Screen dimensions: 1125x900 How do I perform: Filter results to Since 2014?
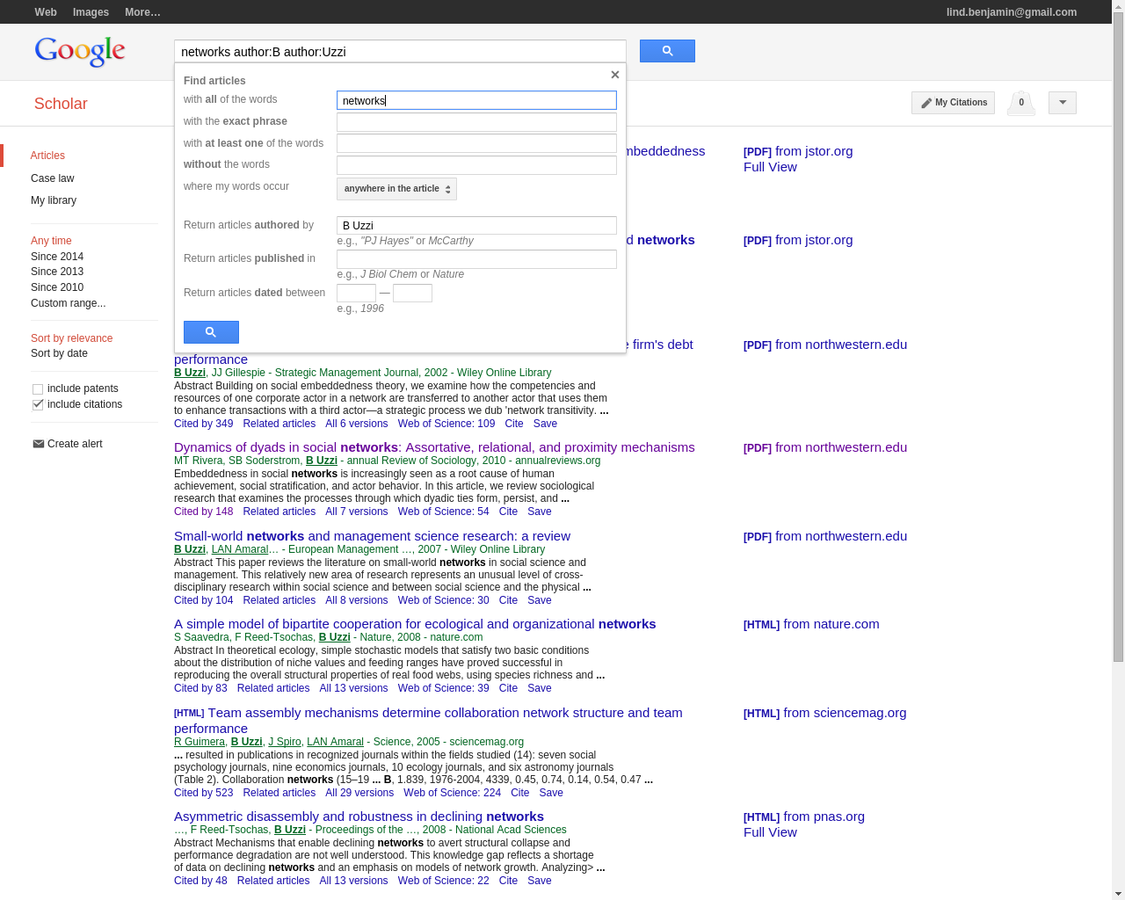(x=57, y=256)
